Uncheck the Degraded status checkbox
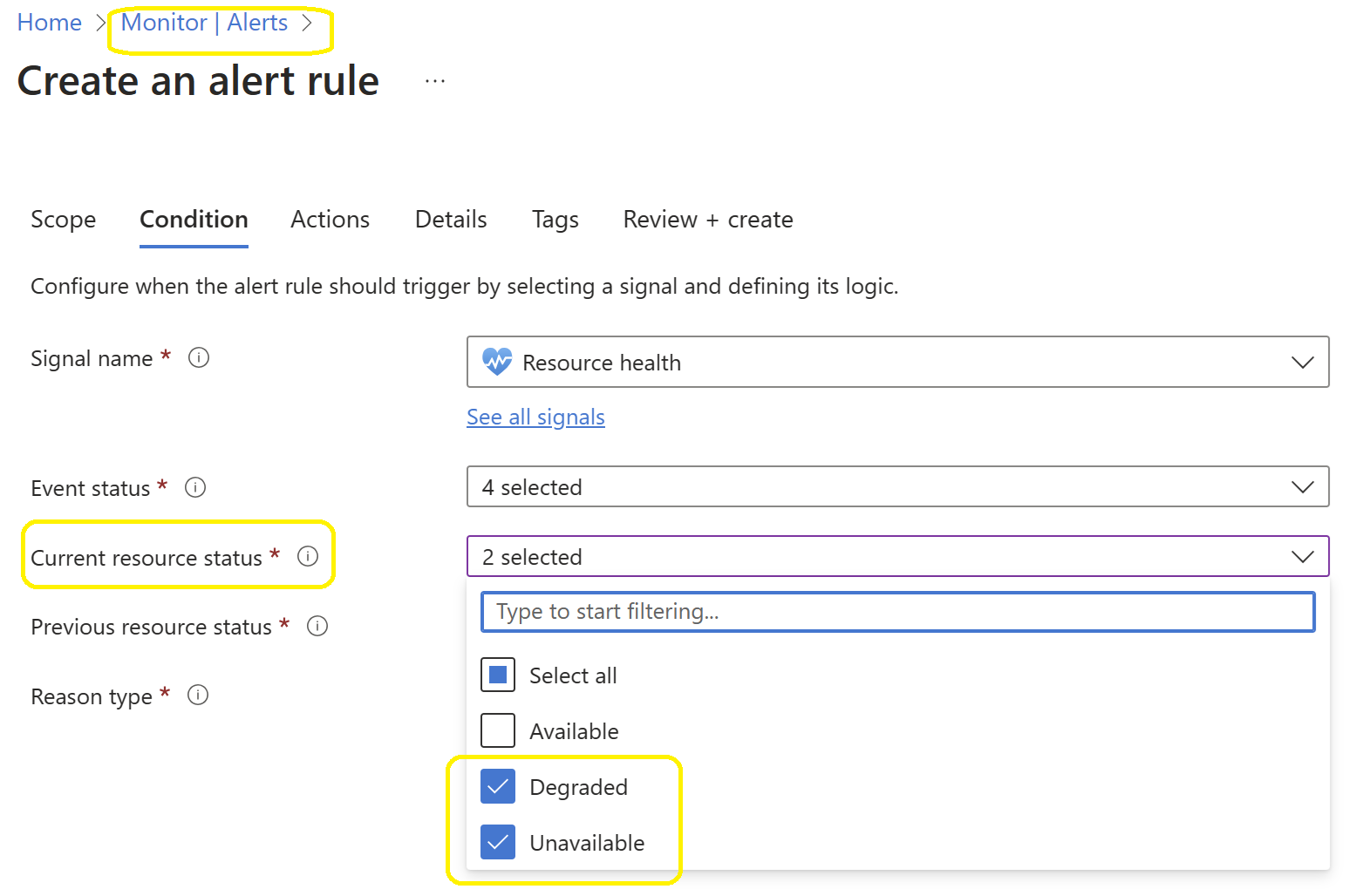1356x896 pixels. pyautogui.click(x=498, y=786)
